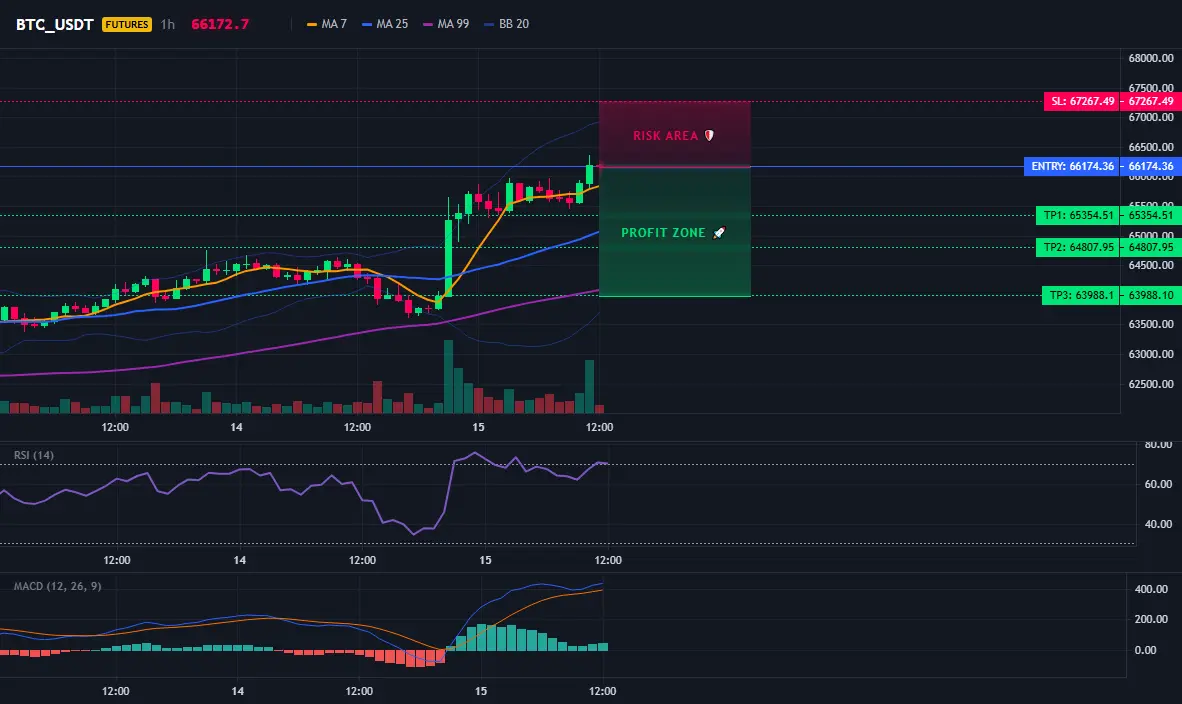Click the ENTRY: 66174.36 label
Viewport: 1182px width, 704px height.
click(x=1072, y=166)
